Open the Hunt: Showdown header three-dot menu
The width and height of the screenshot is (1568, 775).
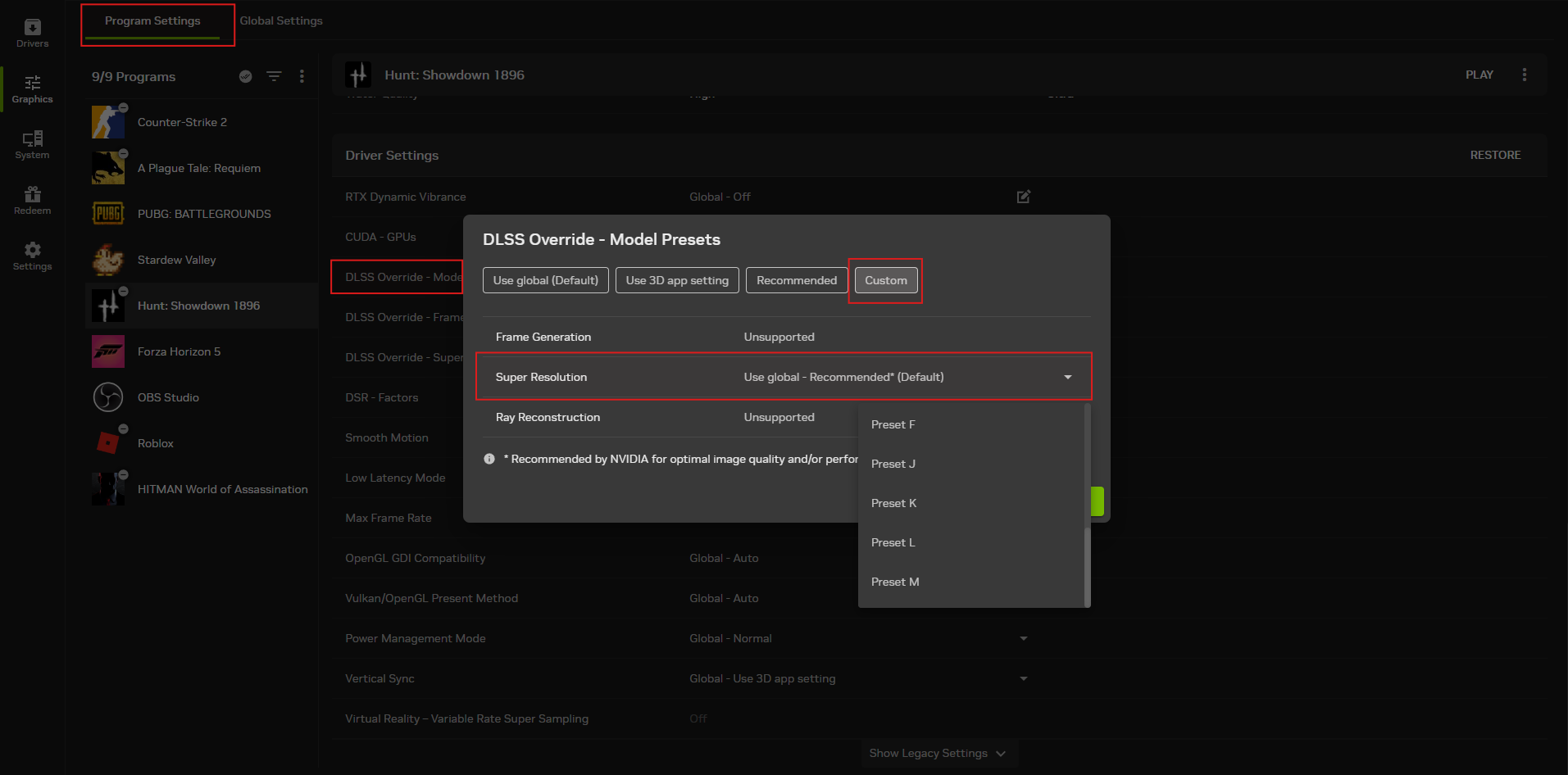(1524, 75)
